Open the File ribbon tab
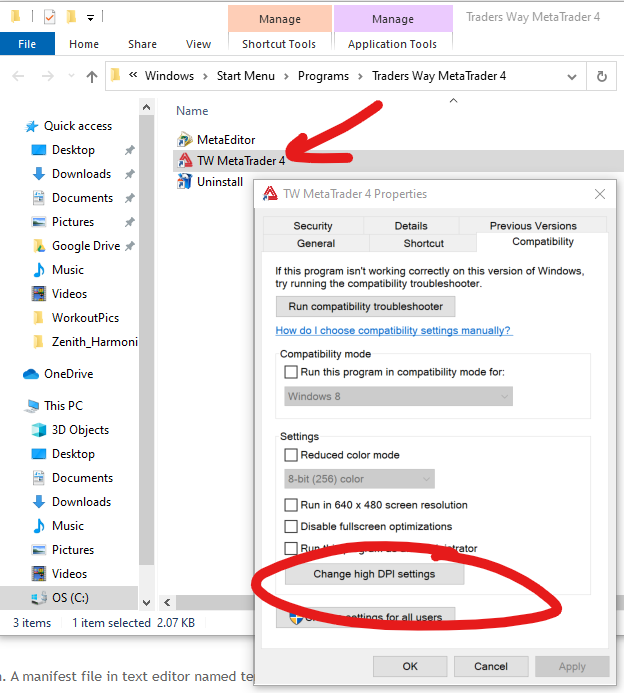 point(27,44)
